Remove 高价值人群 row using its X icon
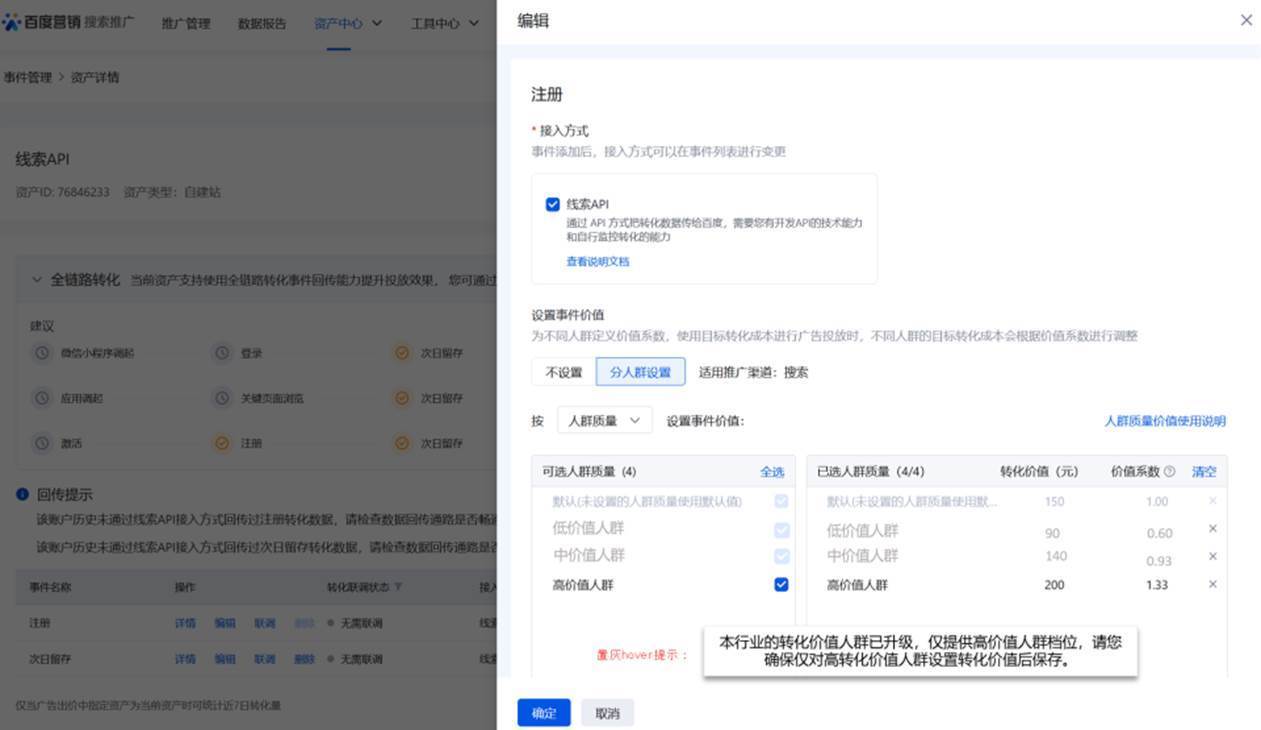 click(x=1212, y=584)
